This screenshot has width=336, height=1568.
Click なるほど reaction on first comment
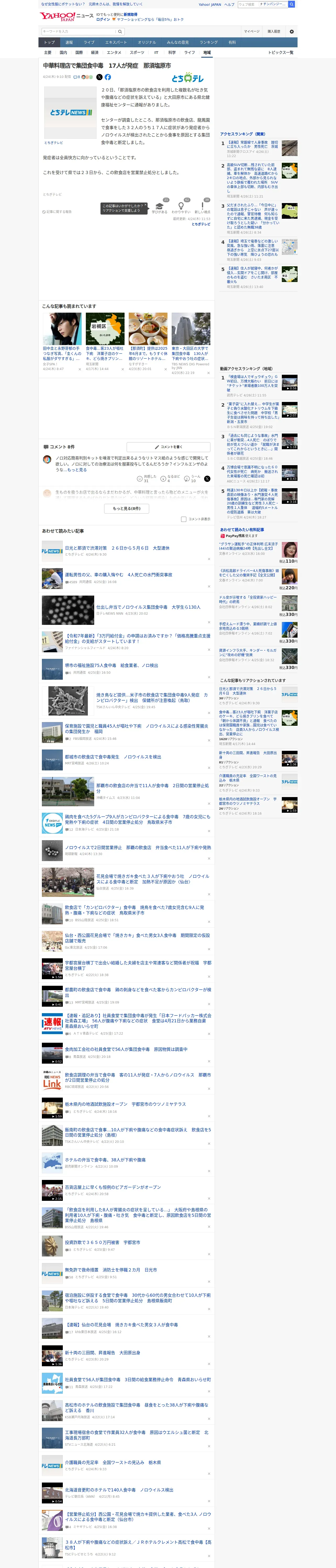170,479
